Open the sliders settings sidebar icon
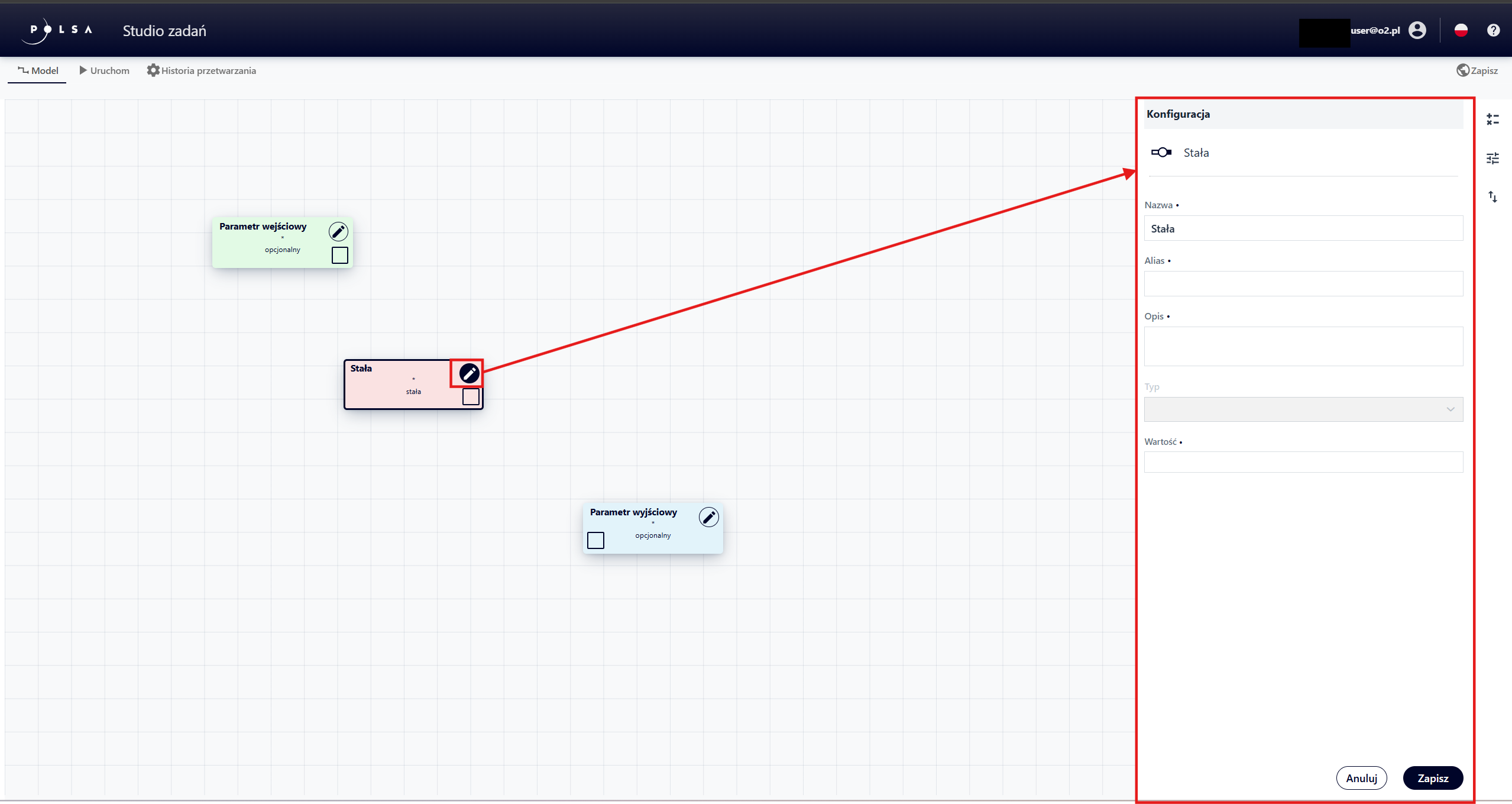 pyautogui.click(x=1492, y=159)
